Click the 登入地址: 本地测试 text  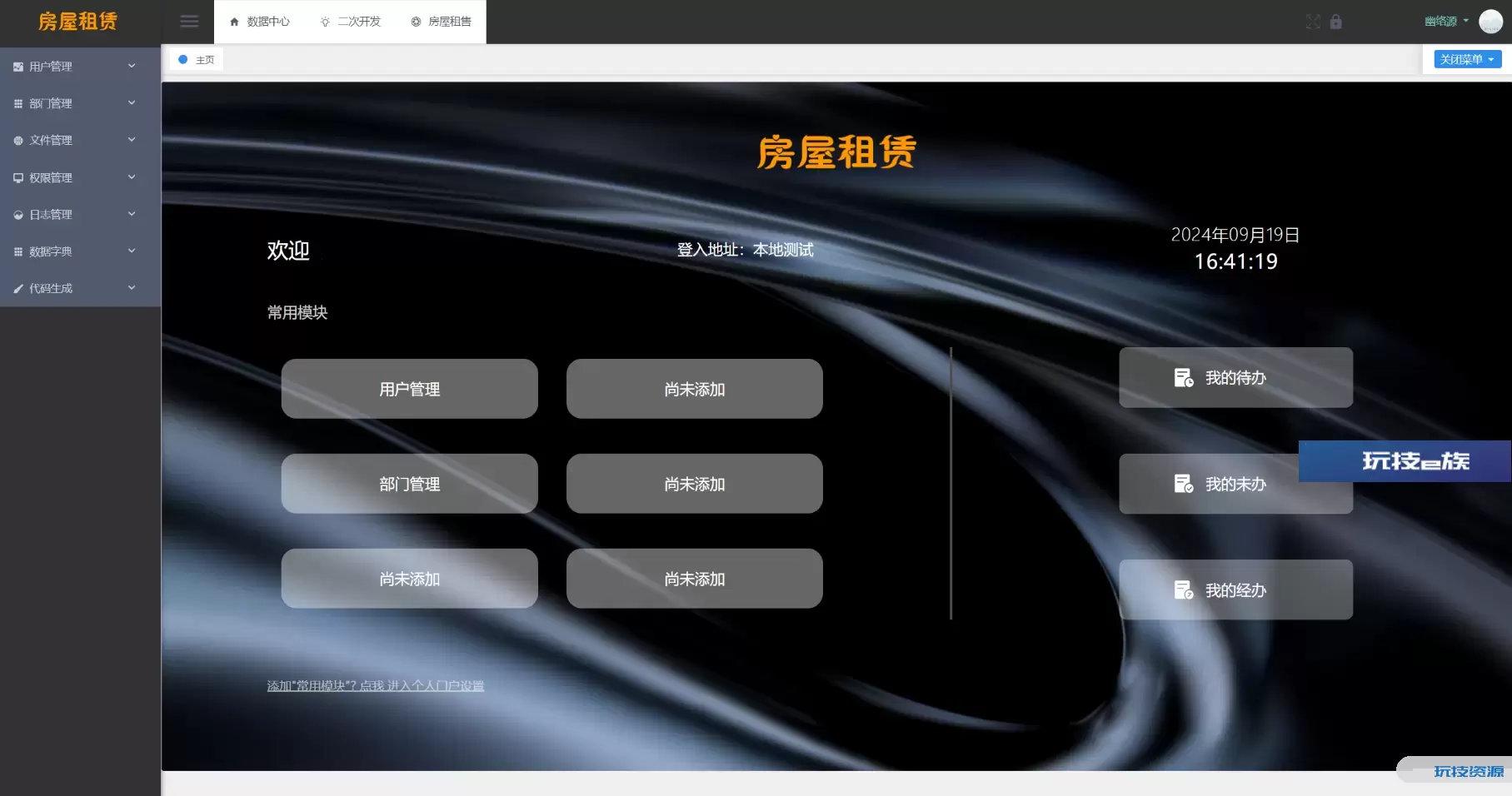745,250
